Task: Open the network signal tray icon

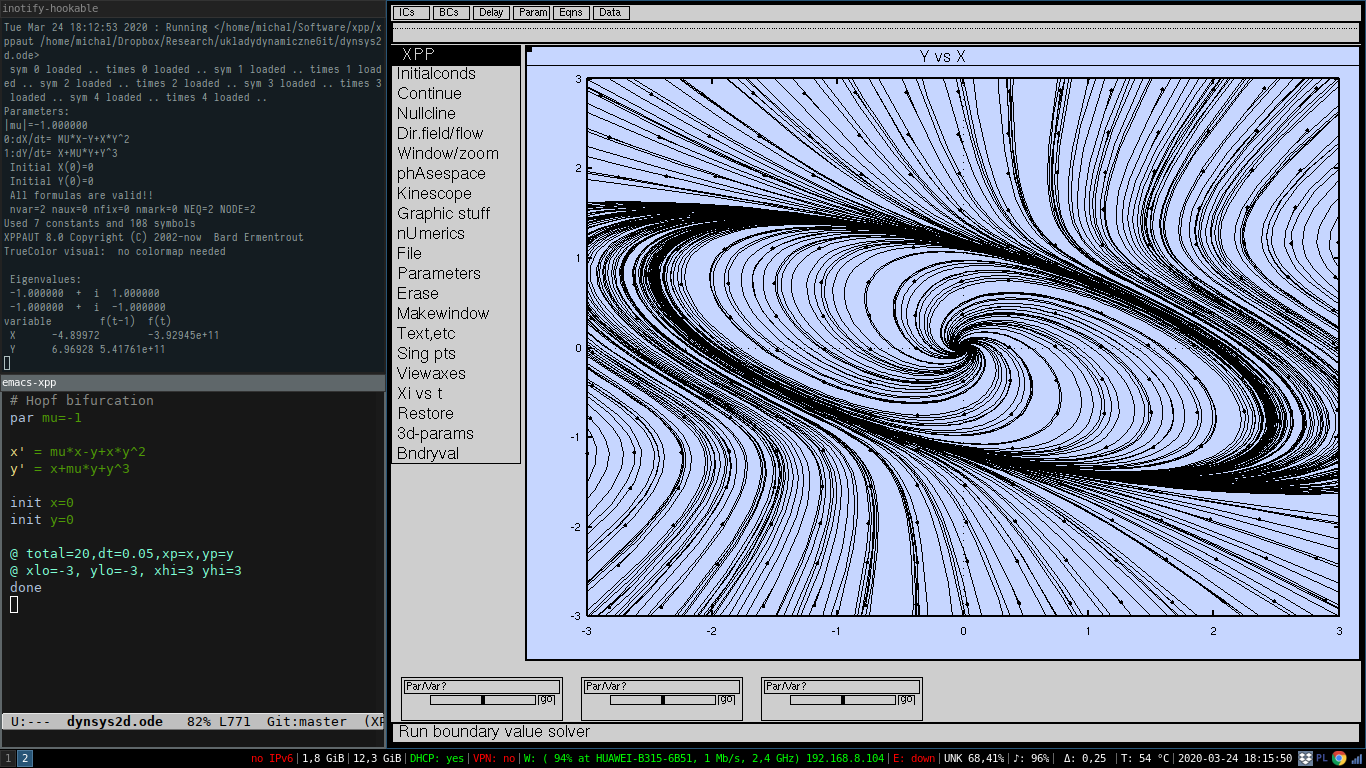Action: tap(1356, 758)
